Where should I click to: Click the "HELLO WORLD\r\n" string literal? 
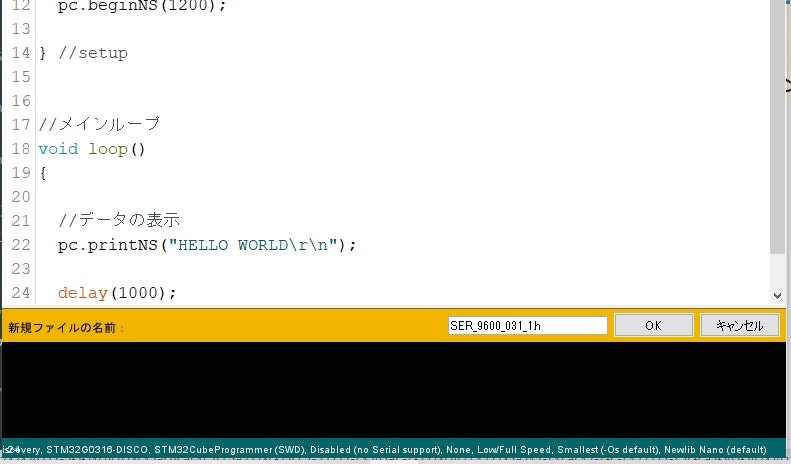coord(253,245)
